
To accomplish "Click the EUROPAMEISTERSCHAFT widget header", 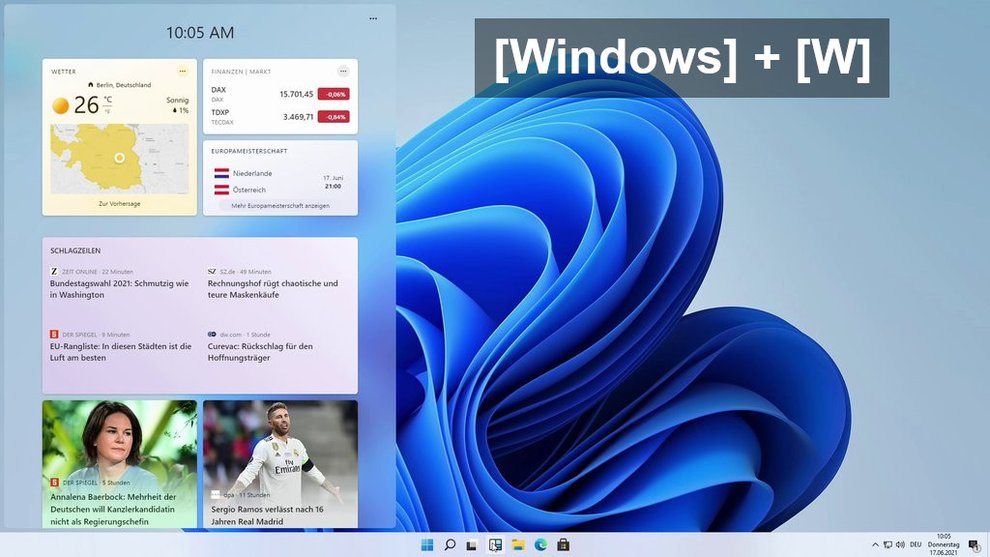I will (249, 152).
